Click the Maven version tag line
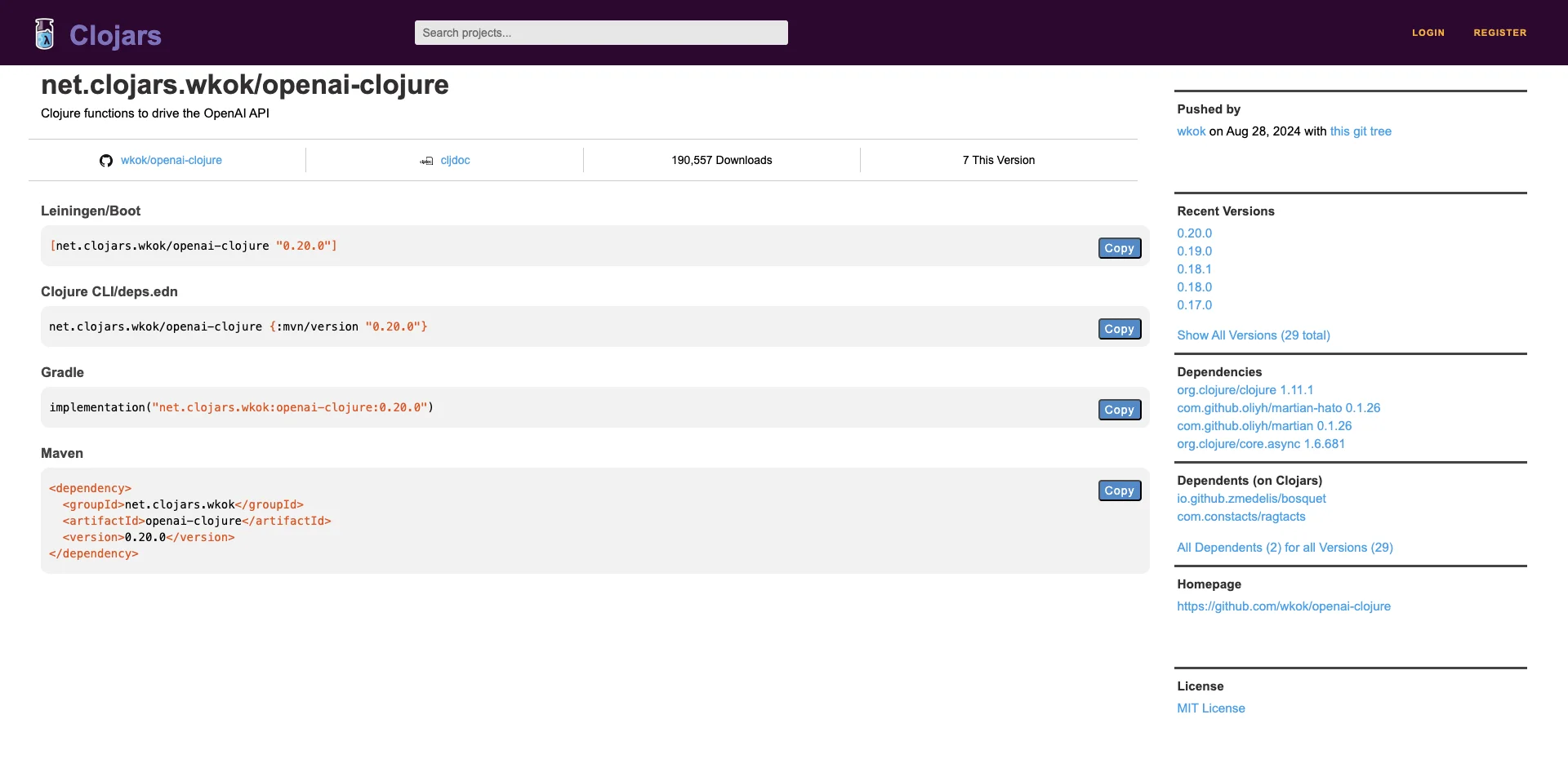 [x=149, y=537]
